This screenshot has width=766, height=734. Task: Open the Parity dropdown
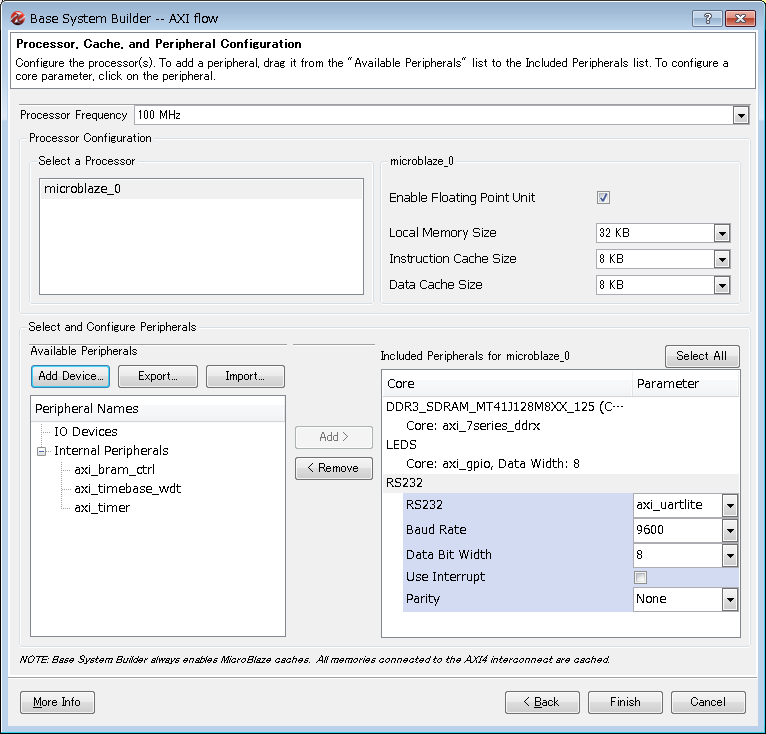(730, 599)
